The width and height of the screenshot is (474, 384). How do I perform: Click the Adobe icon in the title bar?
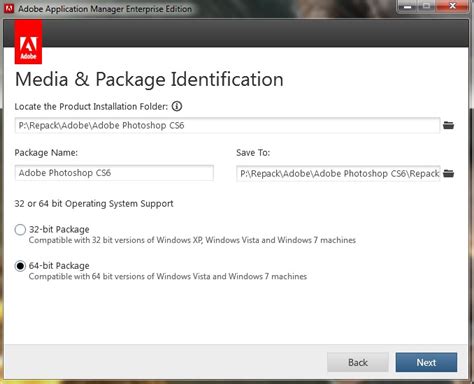point(9,8)
